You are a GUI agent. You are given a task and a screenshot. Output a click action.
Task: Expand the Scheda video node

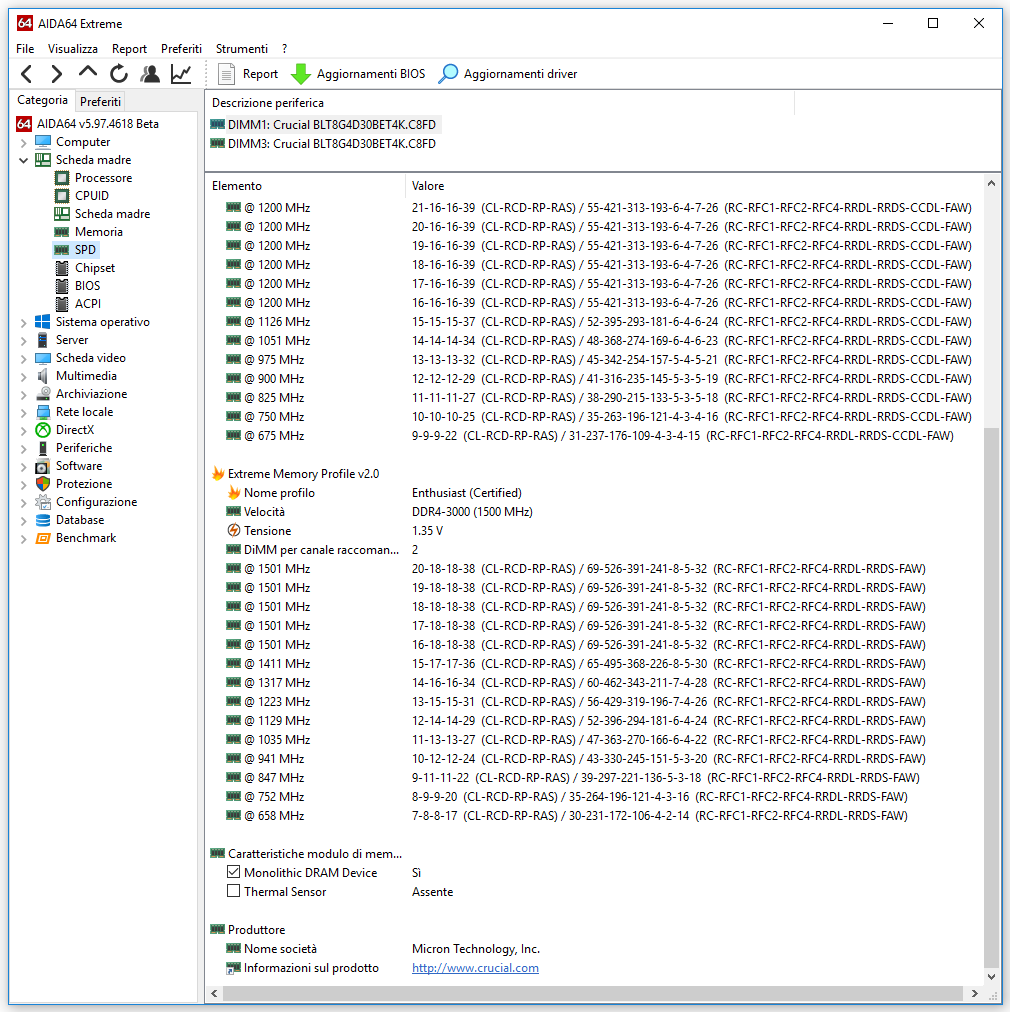point(24,358)
